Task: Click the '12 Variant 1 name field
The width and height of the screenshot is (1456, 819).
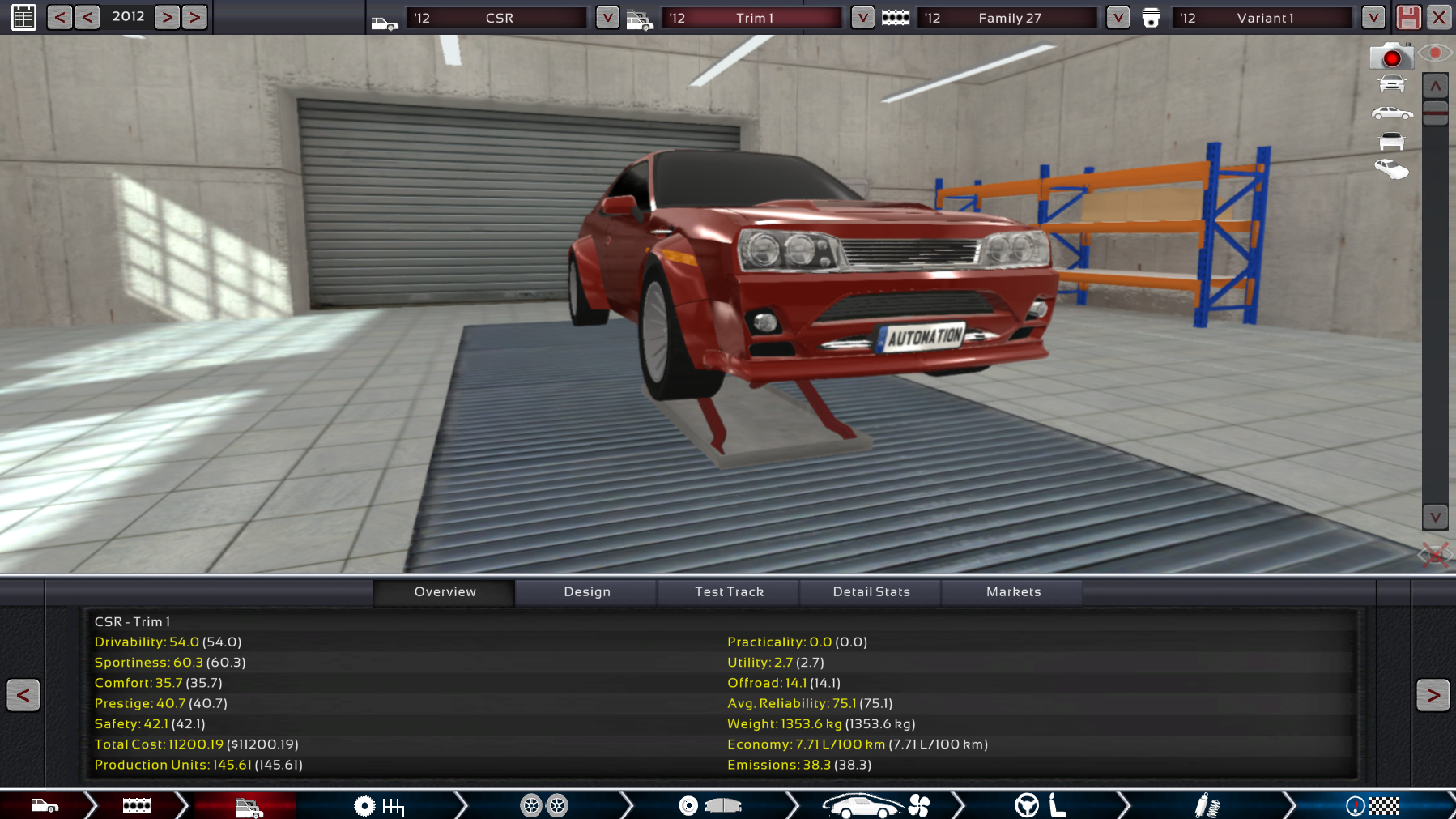Action: [1262, 18]
